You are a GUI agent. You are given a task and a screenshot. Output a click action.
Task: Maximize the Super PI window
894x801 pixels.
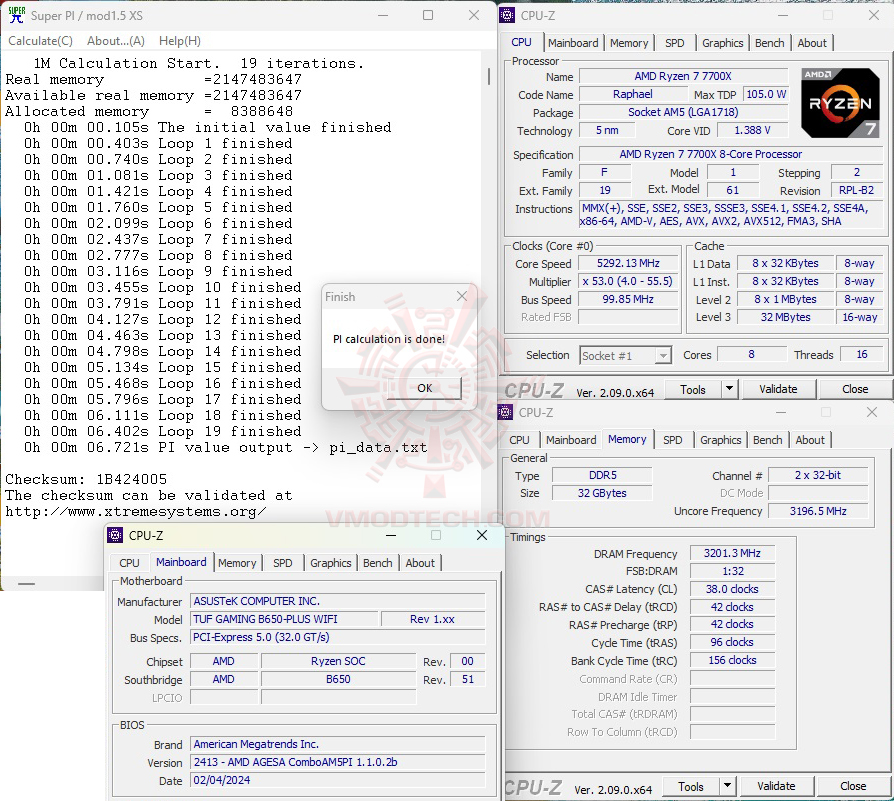[428, 15]
